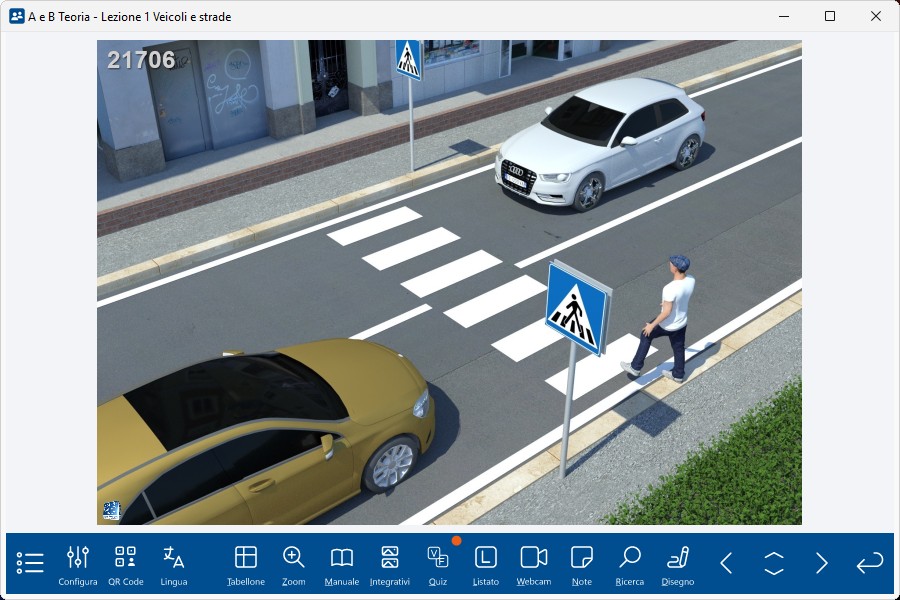Open the Tabellone board

[246, 565]
